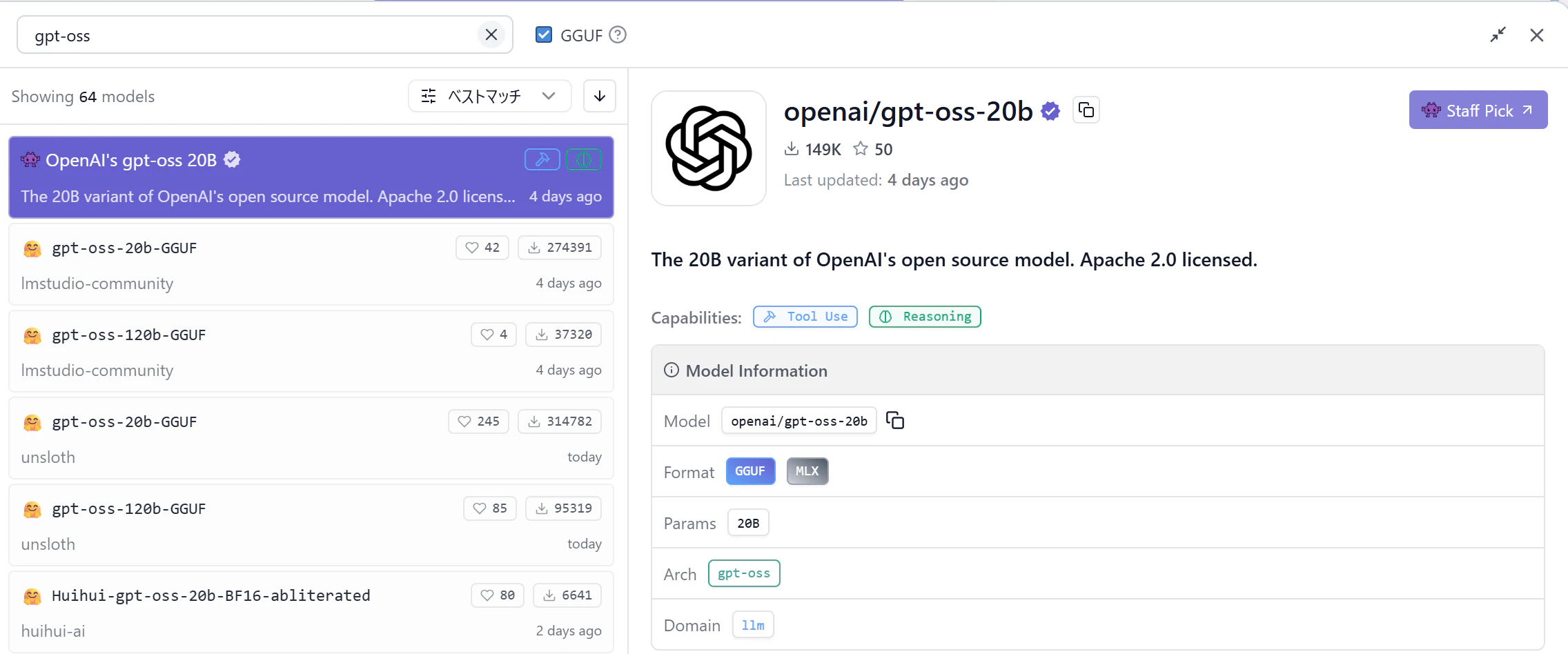Click the 50 stars count
The width and height of the screenshot is (1568, 654).
click(x=873, y=149)
